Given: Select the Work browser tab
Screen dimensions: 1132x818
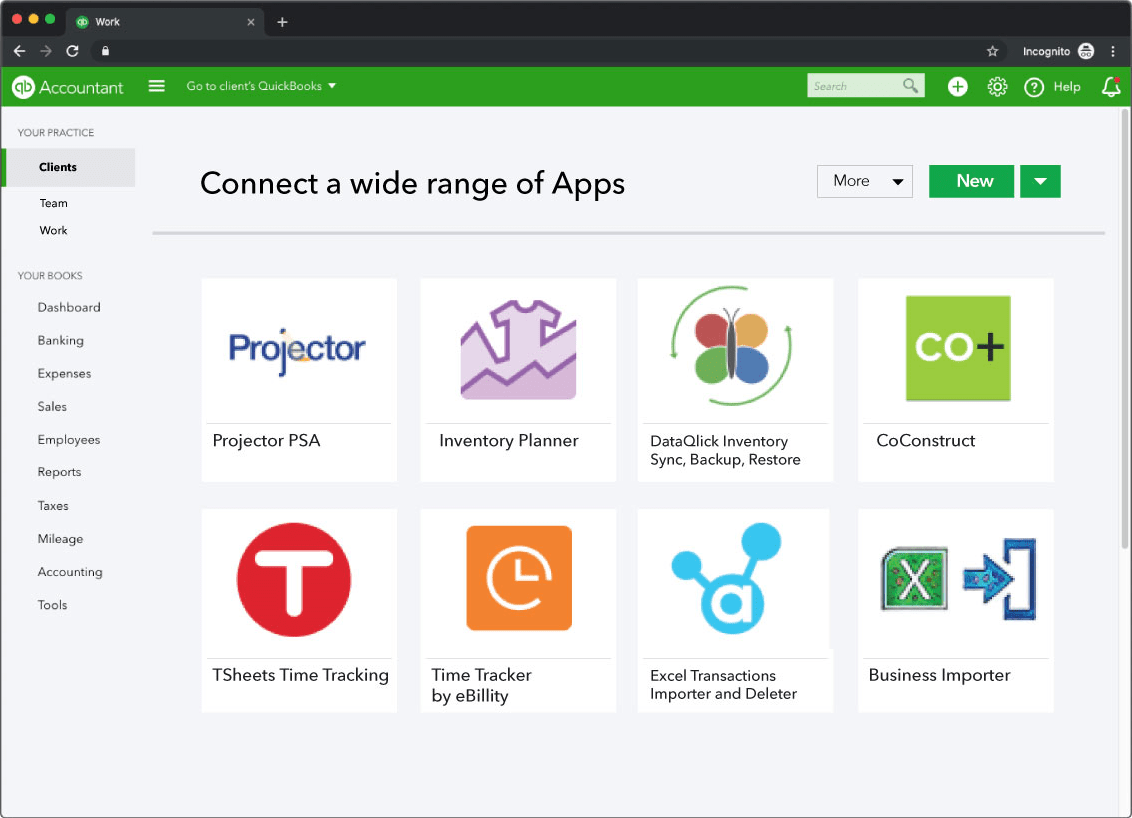Looking at the screenshot, I should (x=165, y=22).
